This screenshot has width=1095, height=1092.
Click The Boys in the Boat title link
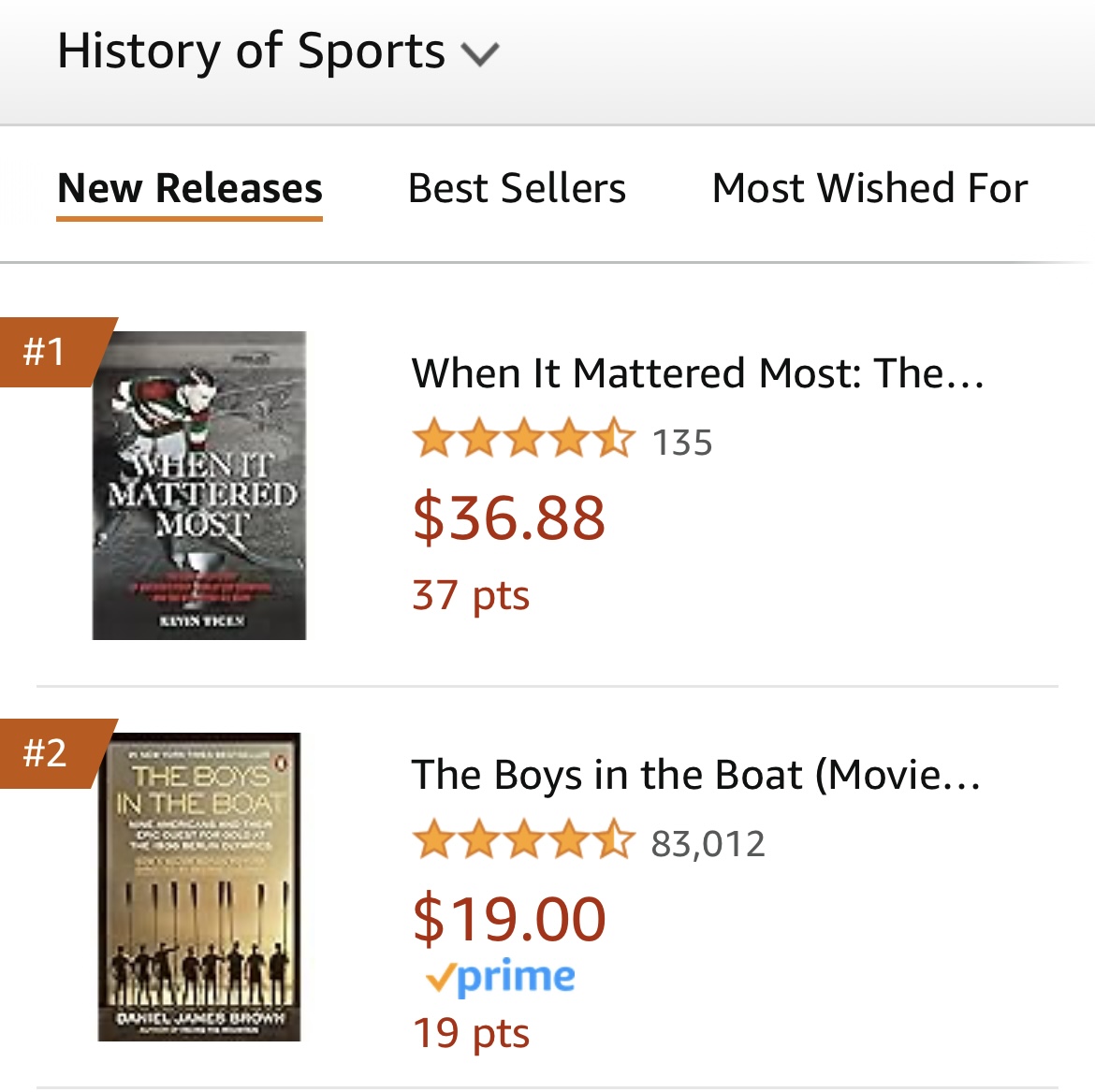pos(695,775)
